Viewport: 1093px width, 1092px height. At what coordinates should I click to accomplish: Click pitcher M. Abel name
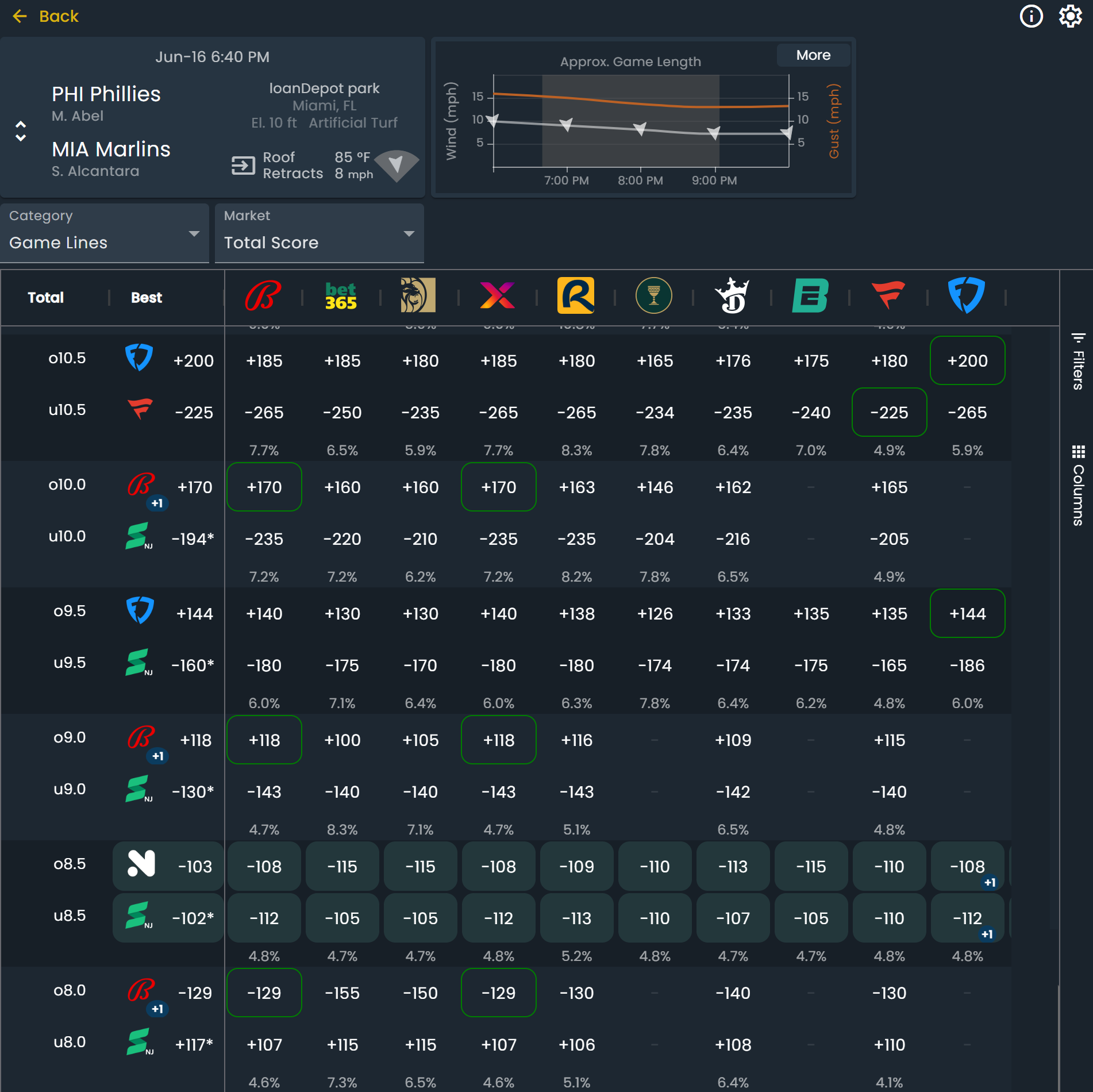point(78,116)
